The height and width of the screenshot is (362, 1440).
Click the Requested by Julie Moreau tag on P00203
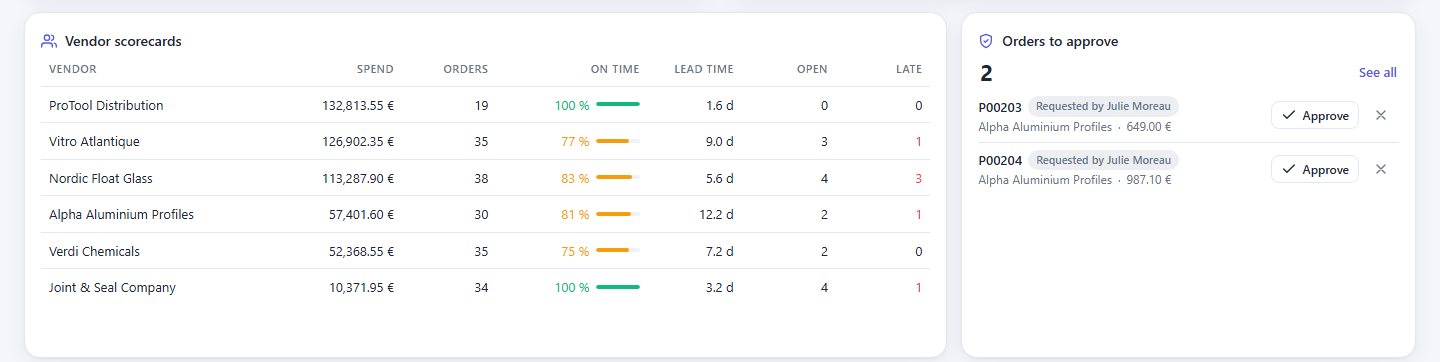pos(1104,106)
